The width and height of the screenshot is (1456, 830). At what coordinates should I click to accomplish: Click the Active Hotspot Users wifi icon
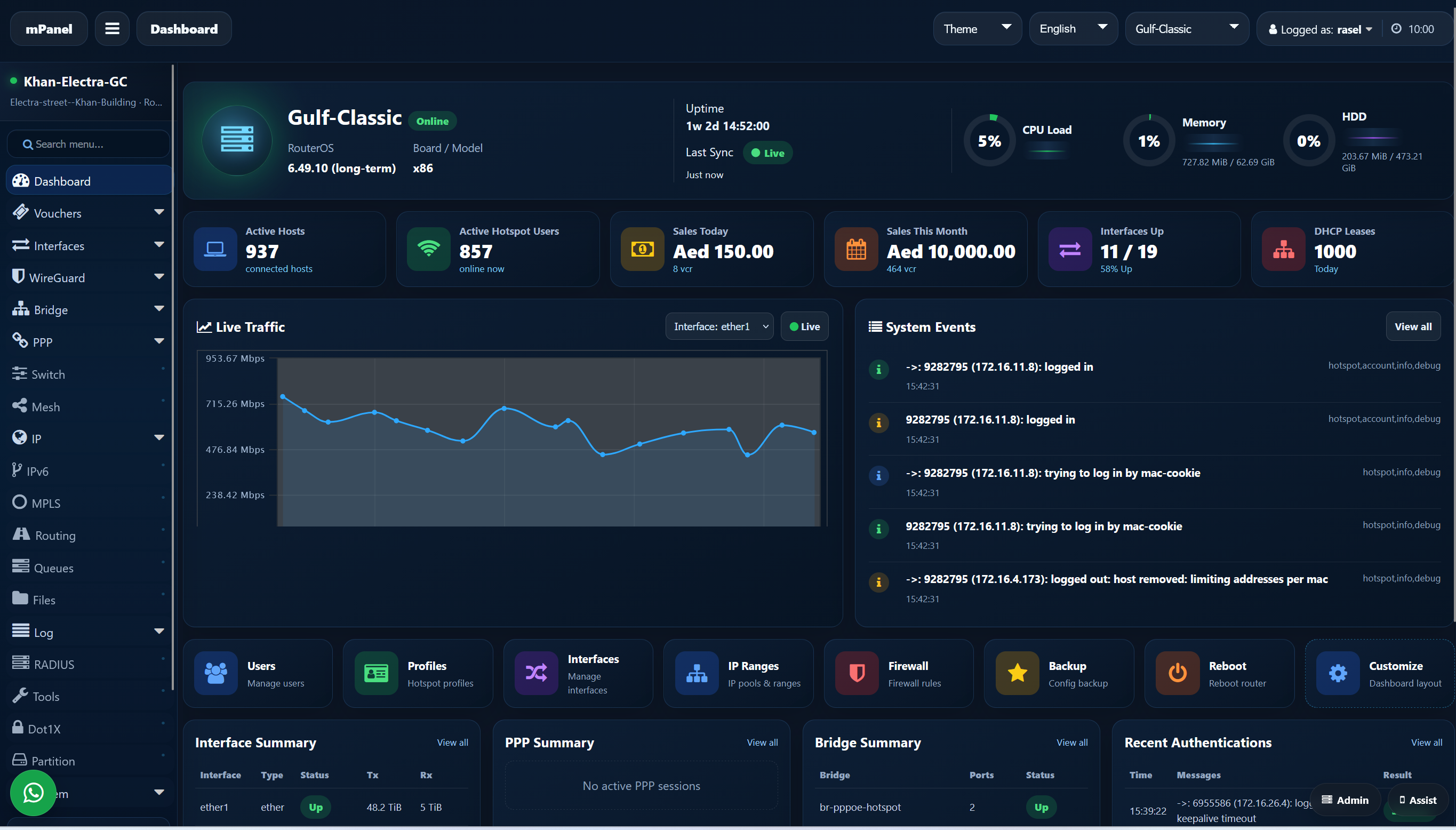point(429,249)
